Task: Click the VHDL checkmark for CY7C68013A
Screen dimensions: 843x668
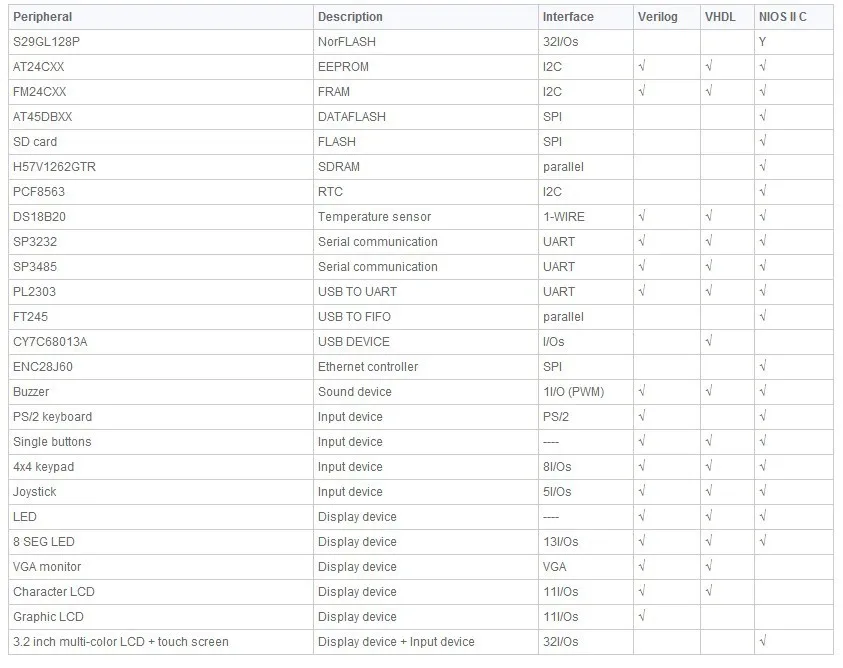Action: click(x=709, y=341)
